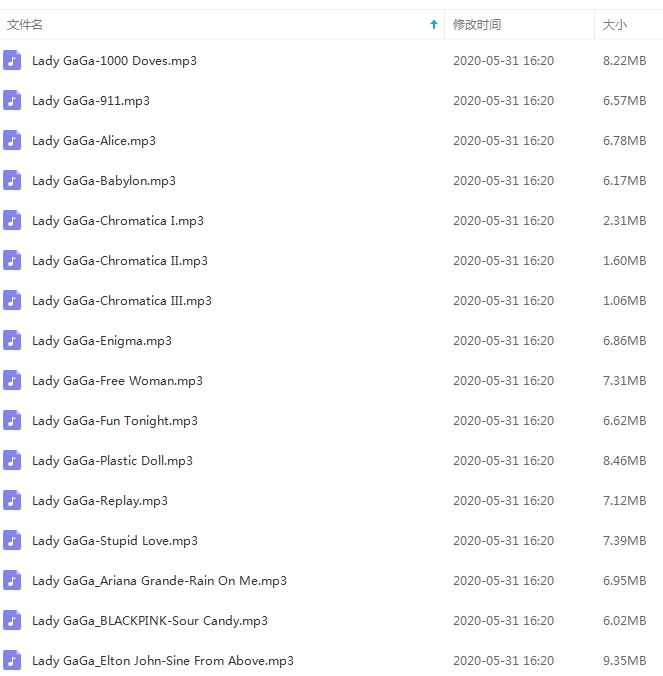Click Lady GaGa-Fun Tonight.mp3 file name
Viewport: 663px width, 676px height.
click(x=115, y=421)
